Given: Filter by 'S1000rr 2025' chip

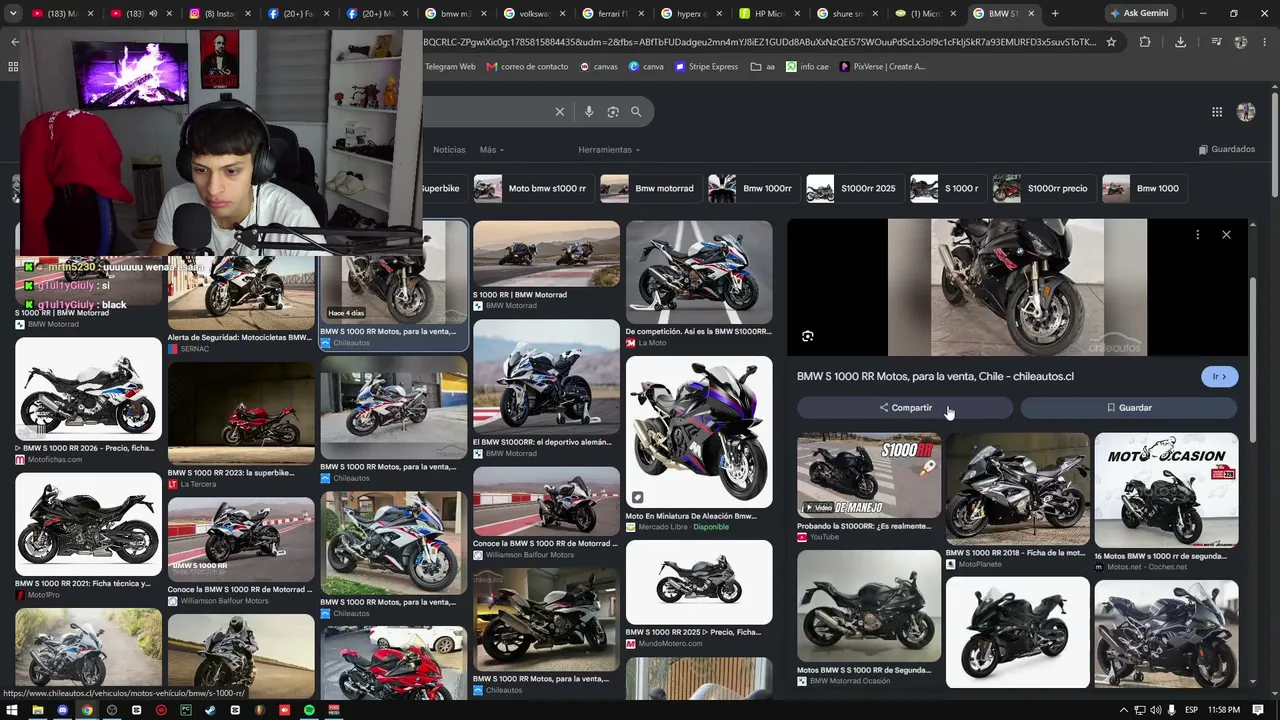Looking at the screenshot, I should tap(853, 188).
